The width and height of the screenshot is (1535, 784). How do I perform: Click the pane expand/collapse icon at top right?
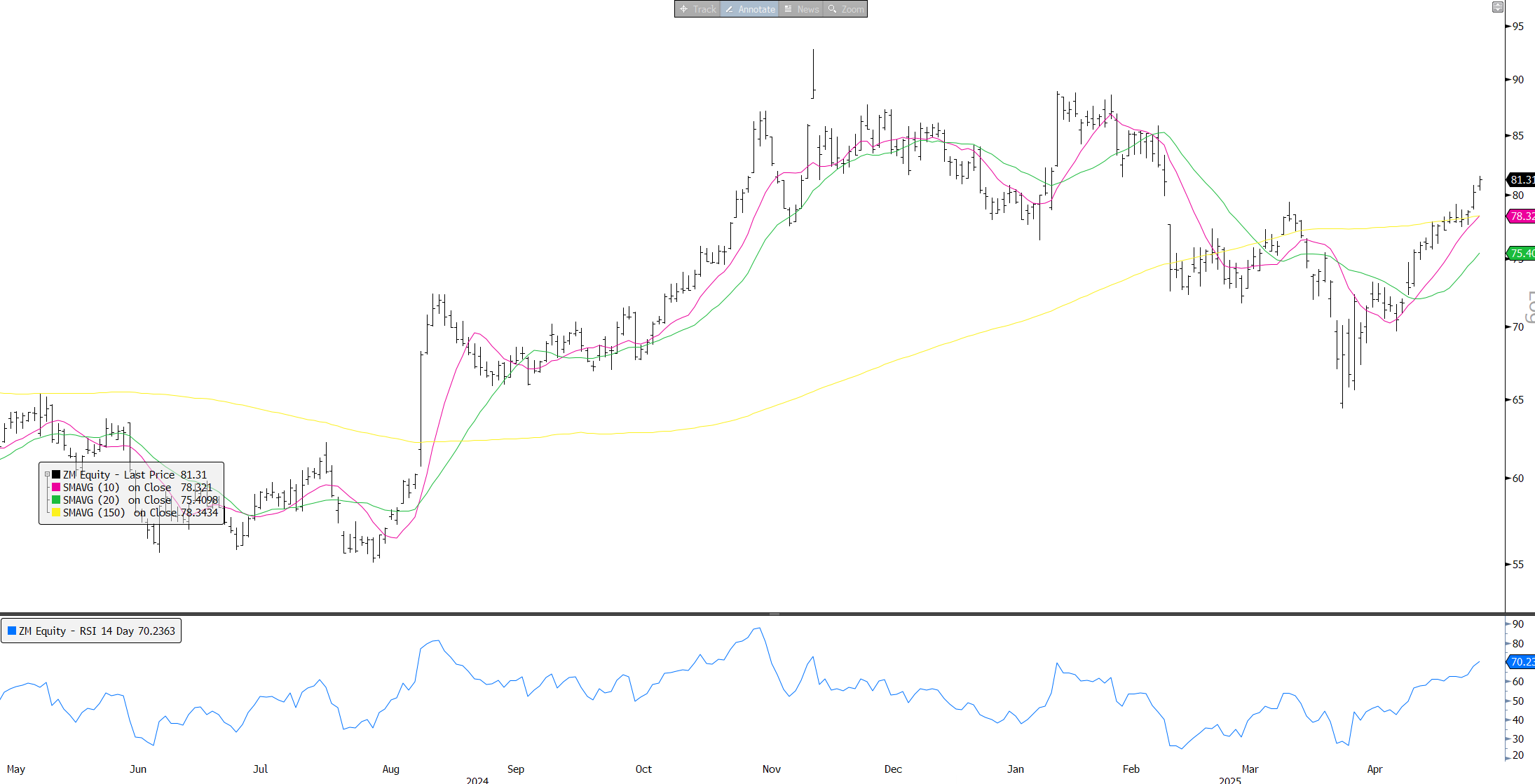pyautogui.click(x=1497, y=7)
